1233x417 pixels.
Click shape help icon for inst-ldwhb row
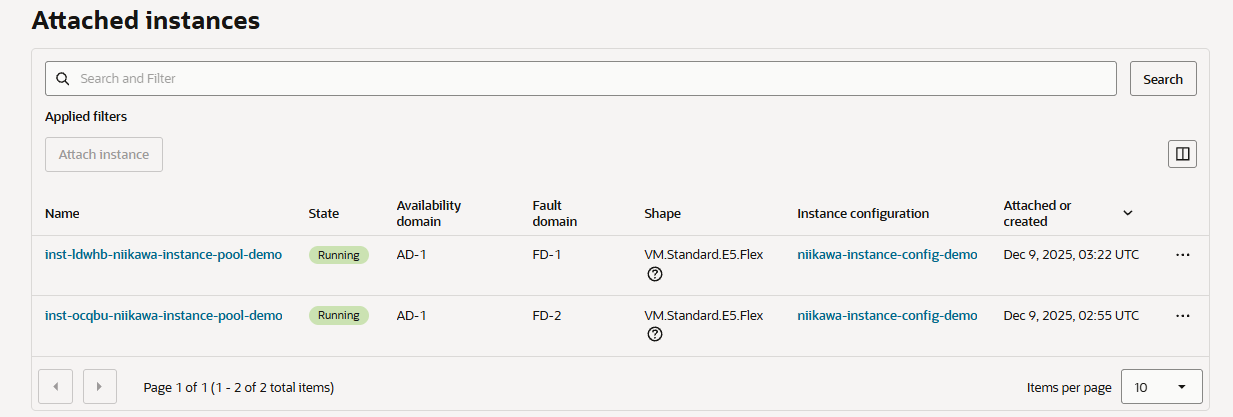[x=655, y=274]
